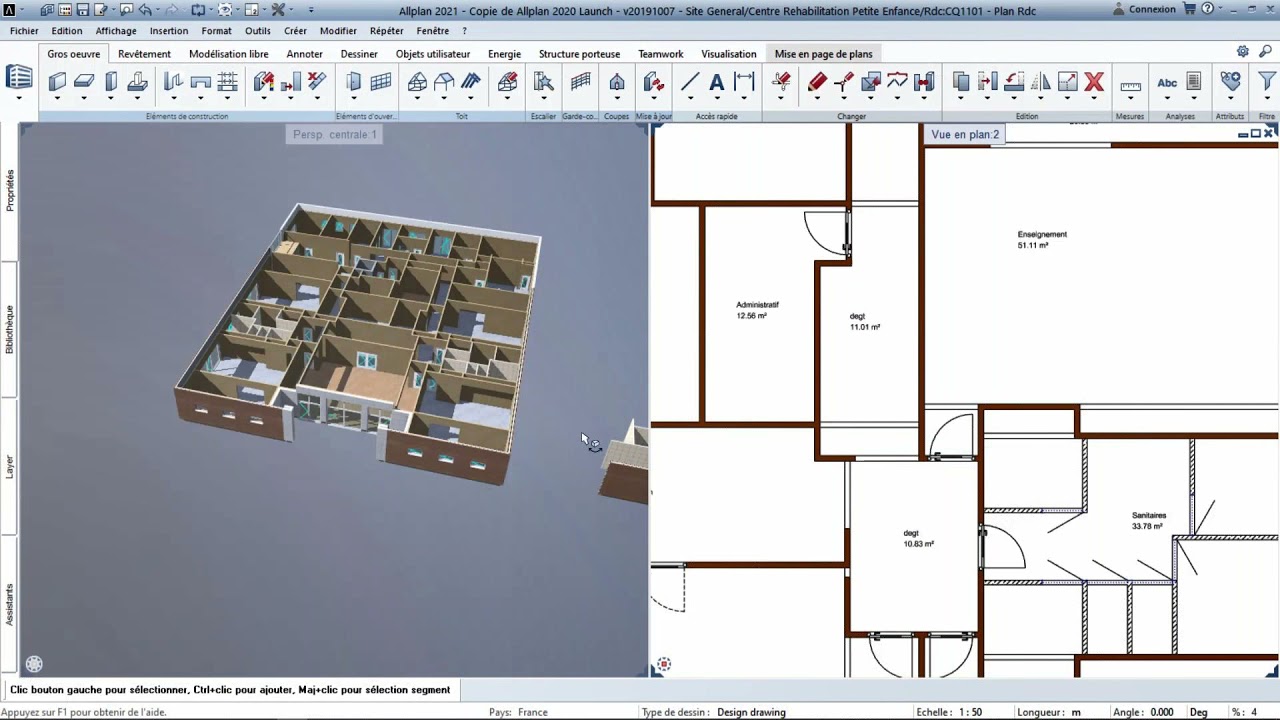Click the shopping cart icon in title bar
1280x720 pixels.
(1189, 9)
